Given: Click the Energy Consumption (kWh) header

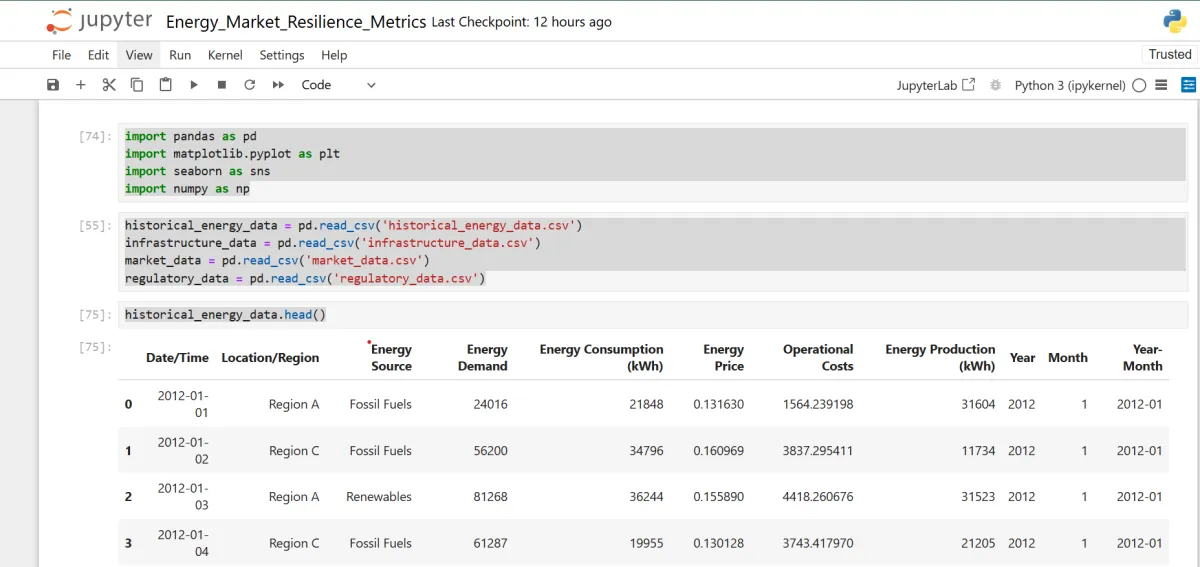Looking at the screenshot, I should [601, 357].
